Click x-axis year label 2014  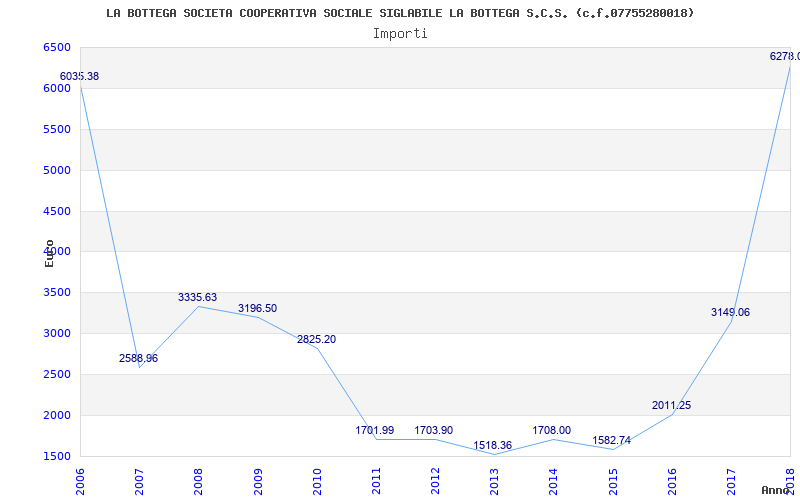click(554, 481)
